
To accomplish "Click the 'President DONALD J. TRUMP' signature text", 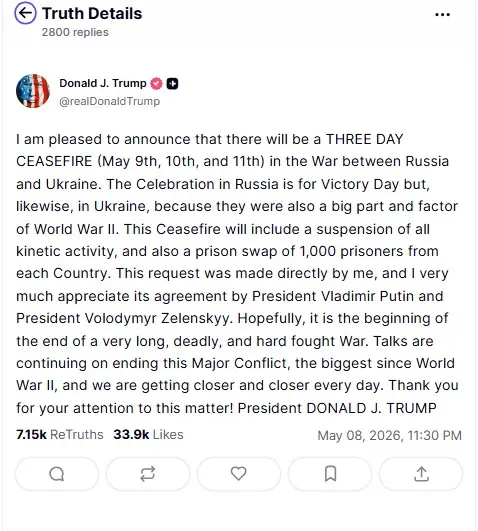I will [x=337, y=408].
